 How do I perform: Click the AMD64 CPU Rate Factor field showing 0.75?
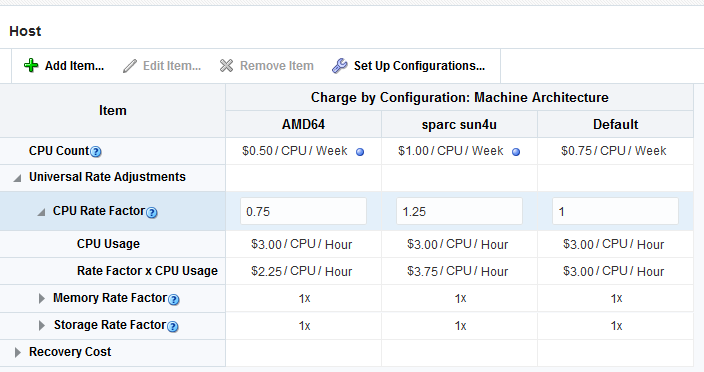pyautogui.click(x=304, y=211)
